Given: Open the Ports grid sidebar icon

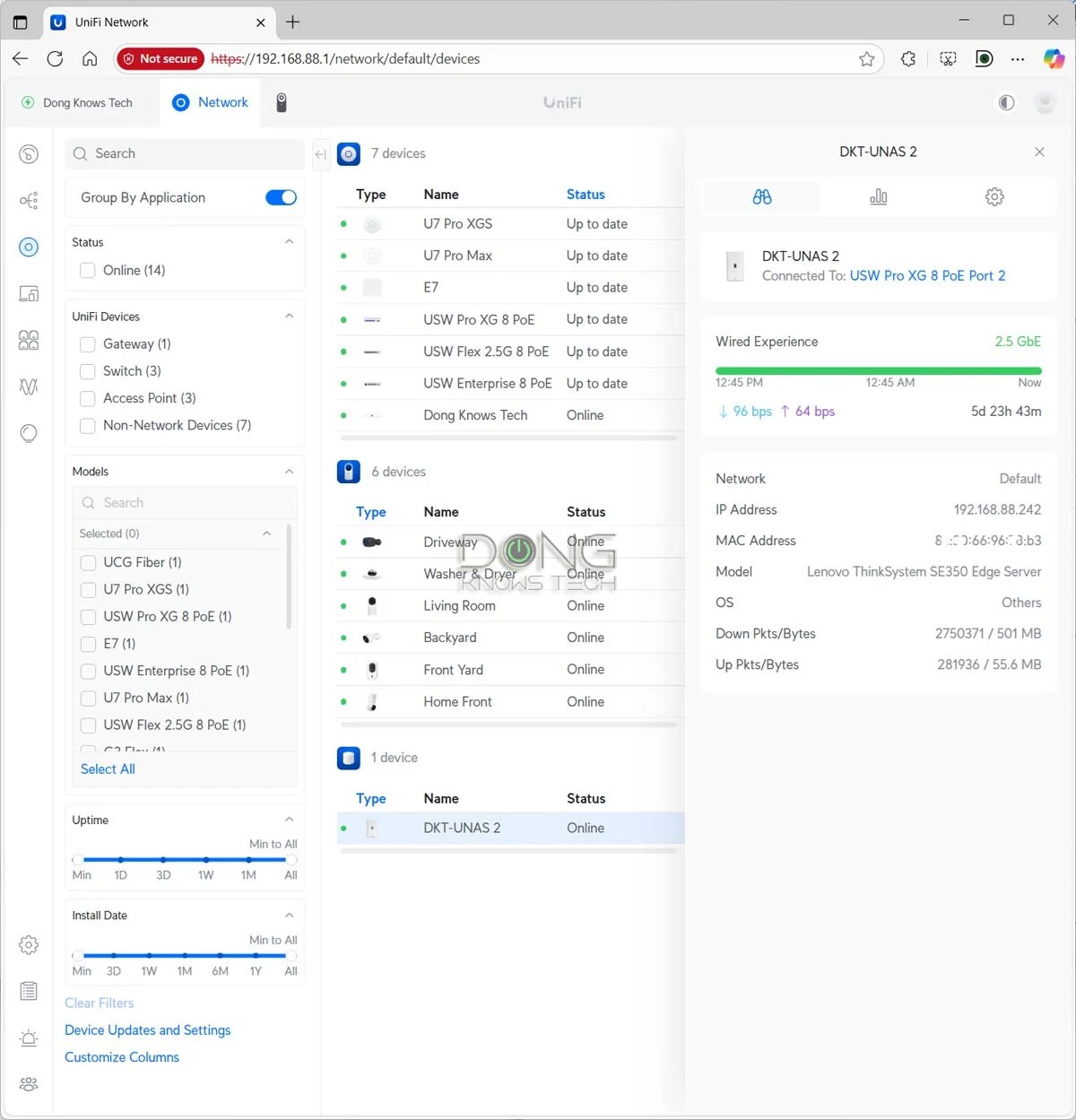Looking at the screenshot, I should [29, 340].
